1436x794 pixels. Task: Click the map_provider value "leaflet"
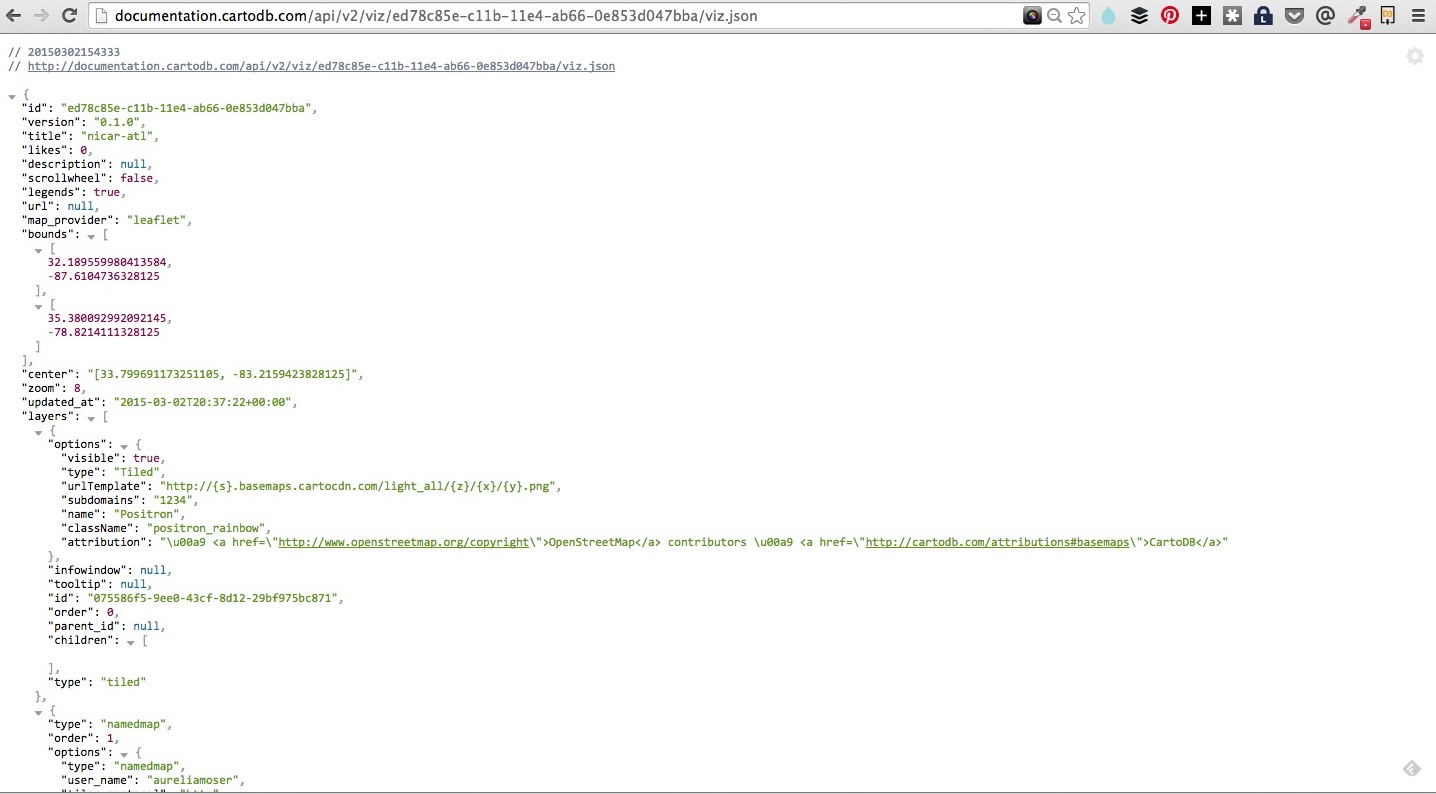157,220
